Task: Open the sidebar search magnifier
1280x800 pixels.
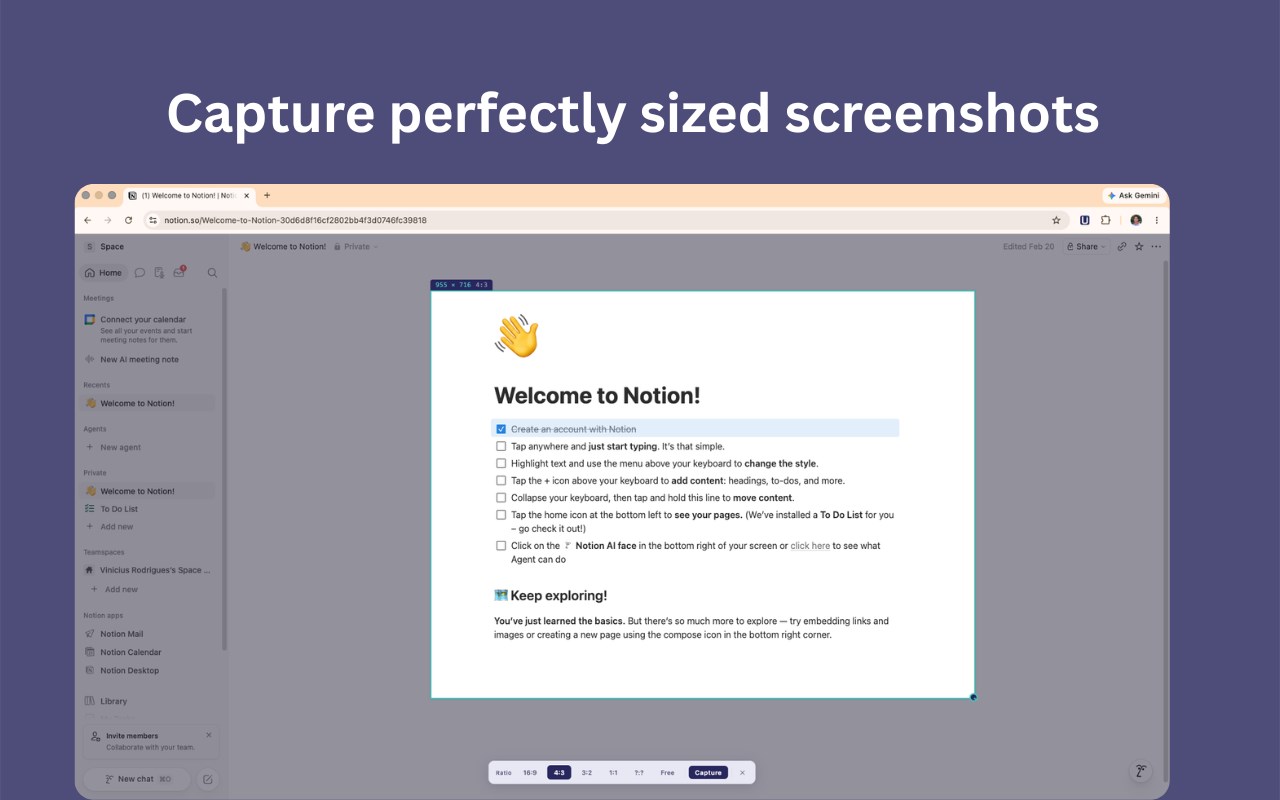Action: [x=212, y=272]
